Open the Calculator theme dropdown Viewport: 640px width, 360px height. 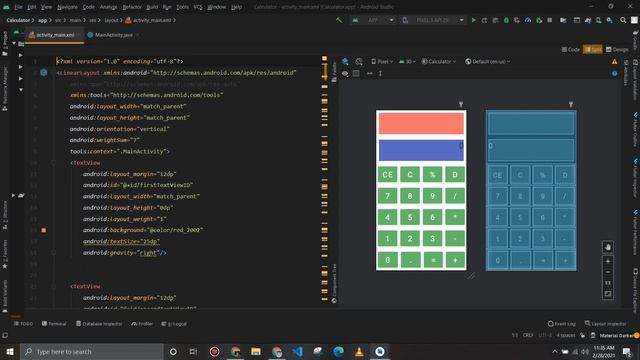pos(439,62)
